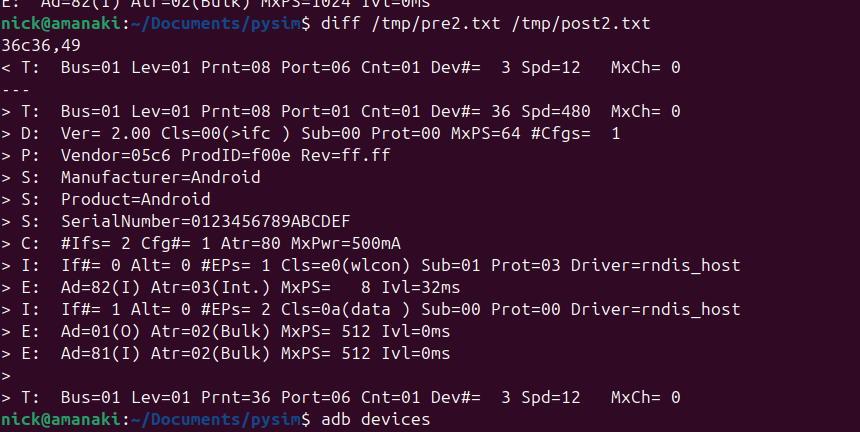Click the '36c36,49' diff range line
The image size is (860, 432).
point(41,46)
